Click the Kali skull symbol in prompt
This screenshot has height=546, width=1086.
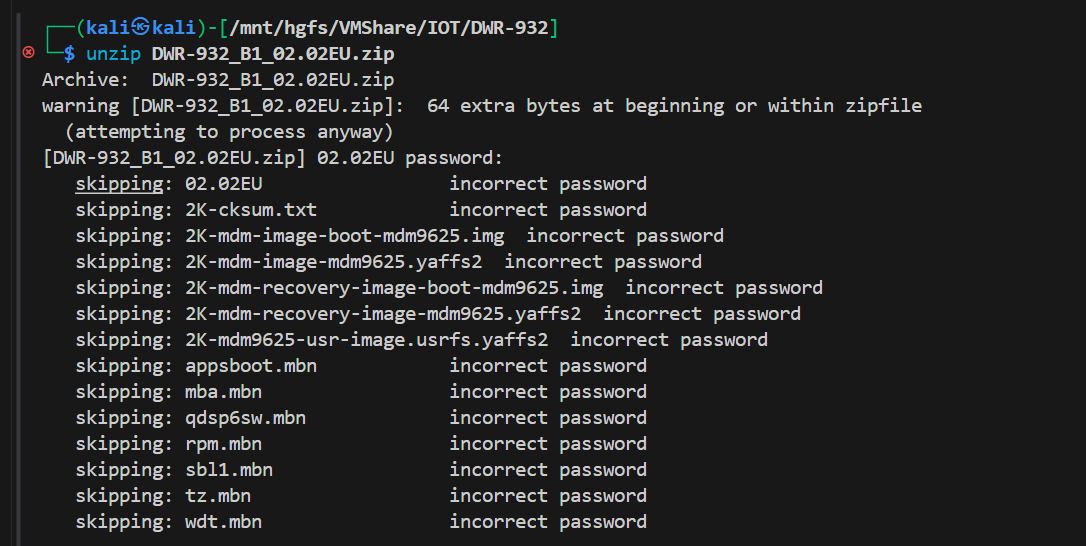(141, 28)
